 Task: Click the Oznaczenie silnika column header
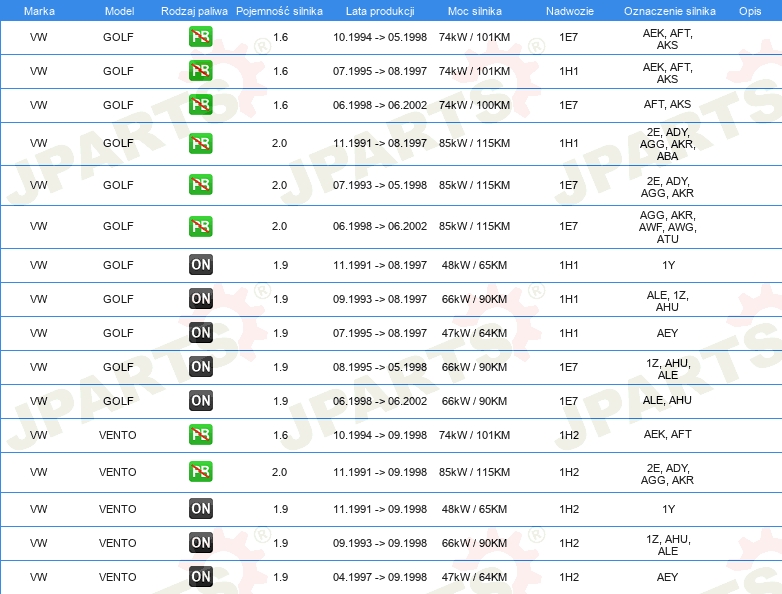click(669, 11)
